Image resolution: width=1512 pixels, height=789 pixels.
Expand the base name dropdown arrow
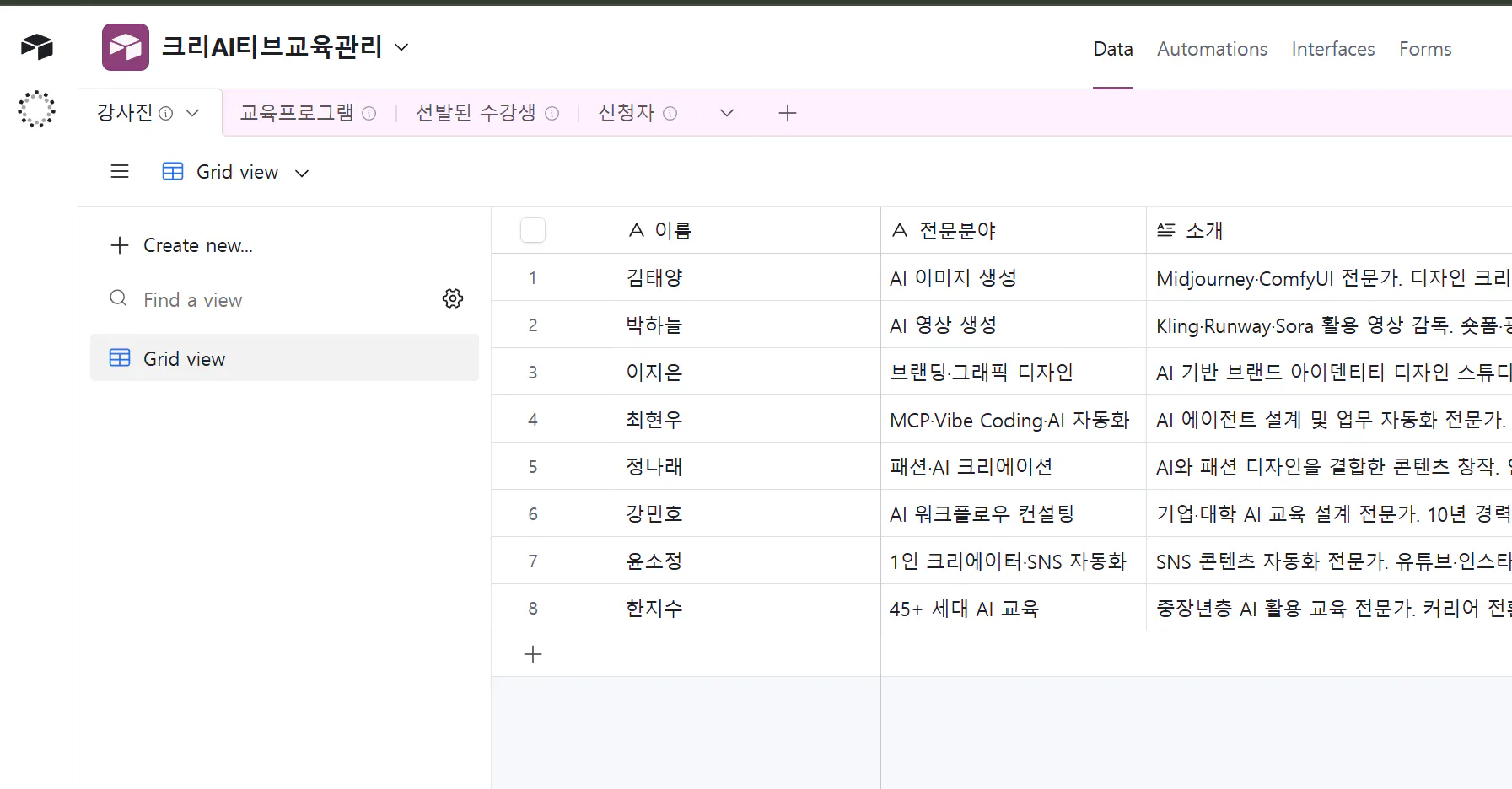coord(403,47)
